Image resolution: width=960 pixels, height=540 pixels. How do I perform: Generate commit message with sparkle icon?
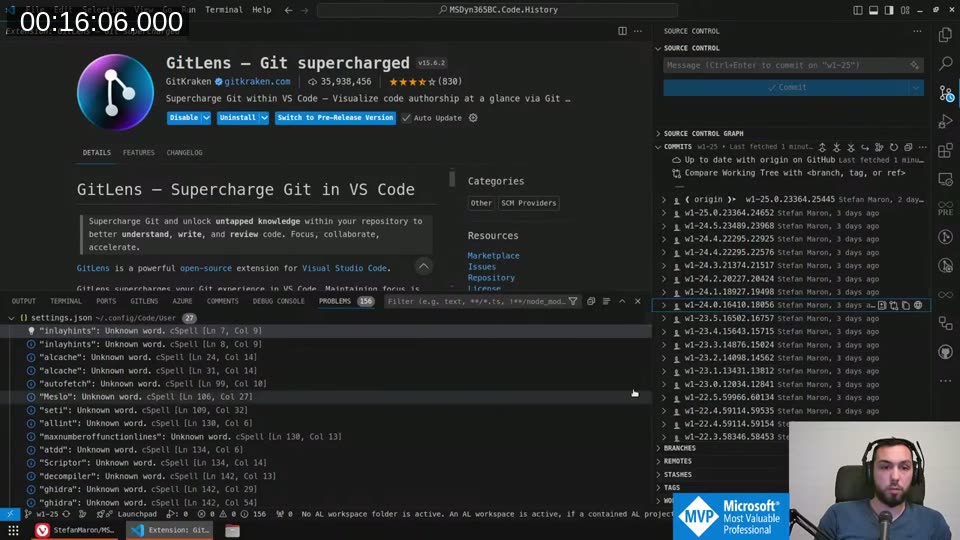914,65
